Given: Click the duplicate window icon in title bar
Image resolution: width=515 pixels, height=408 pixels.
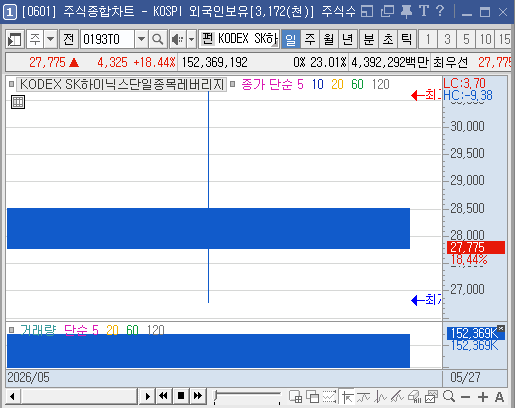Looking at the screenshot, I should tap(387, 12).
